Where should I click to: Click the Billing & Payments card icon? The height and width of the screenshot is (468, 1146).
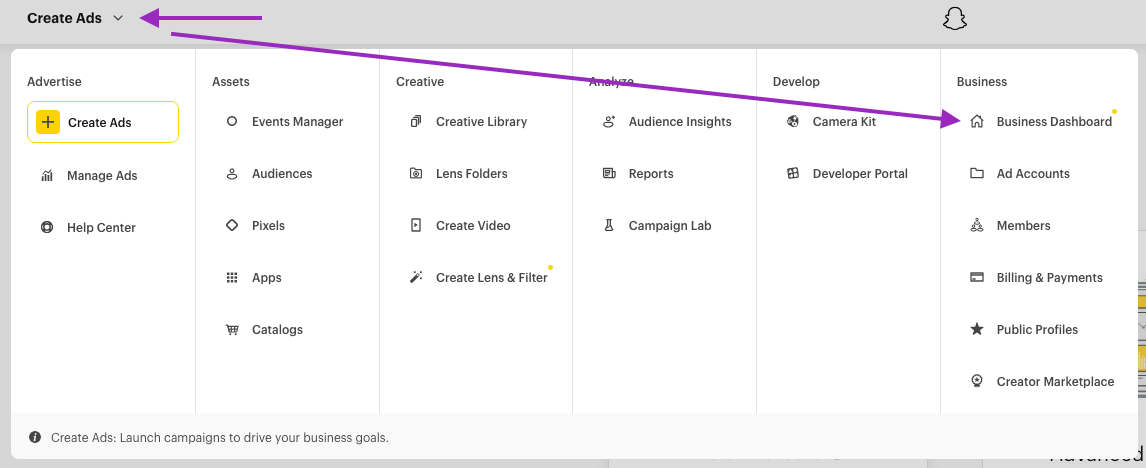976,277
